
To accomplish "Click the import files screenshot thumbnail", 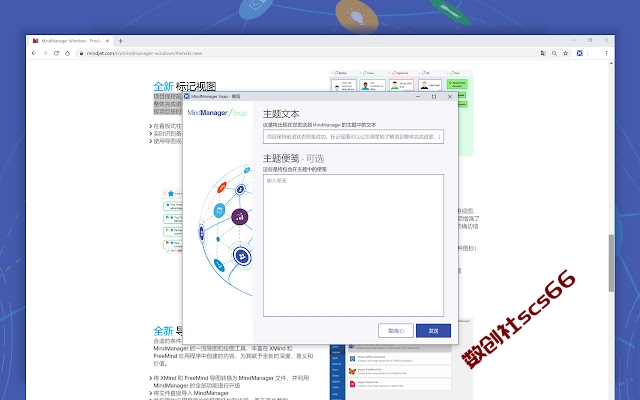I will 401,359.
